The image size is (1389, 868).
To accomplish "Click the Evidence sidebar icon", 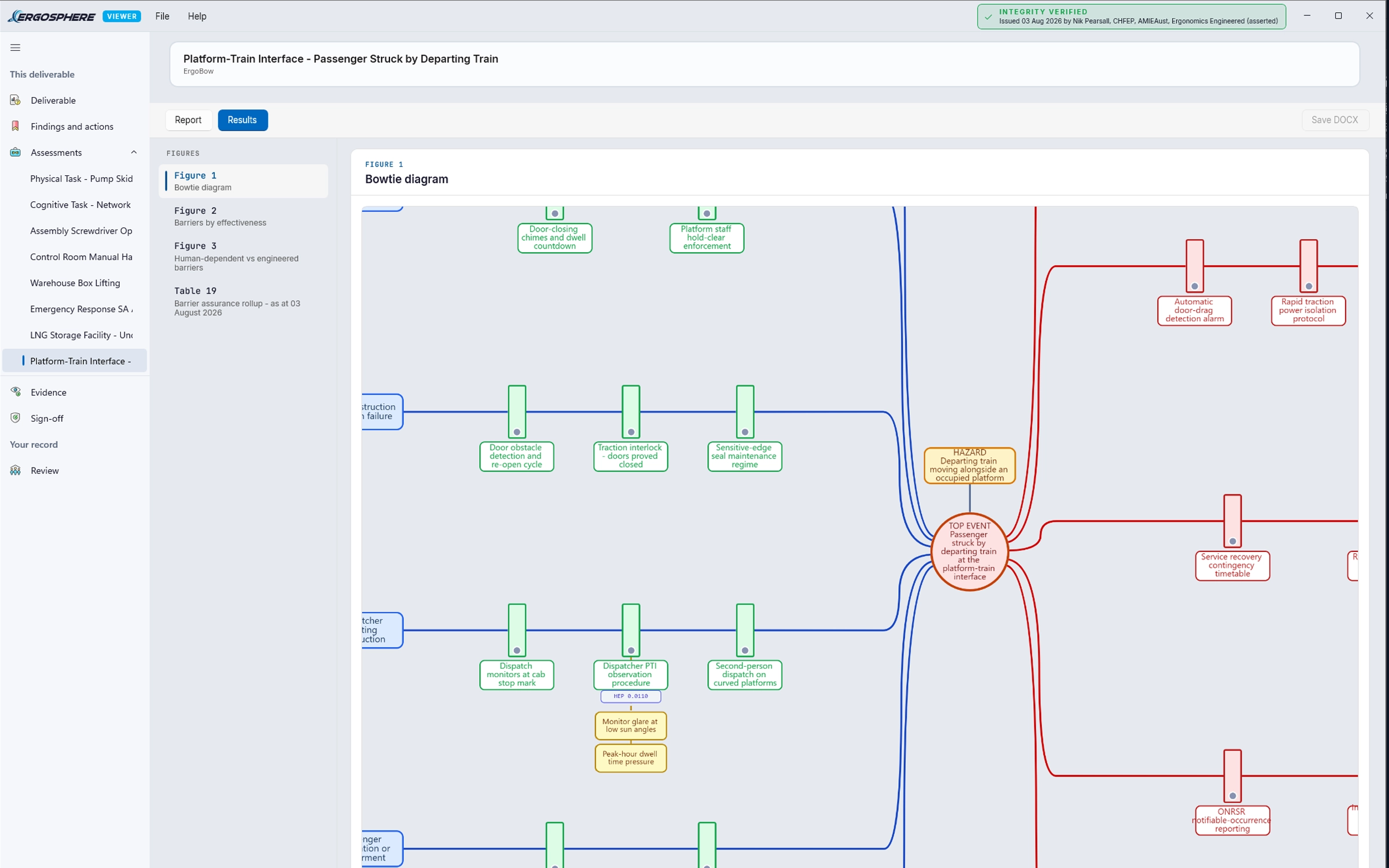I will click(x=16, y=392).
